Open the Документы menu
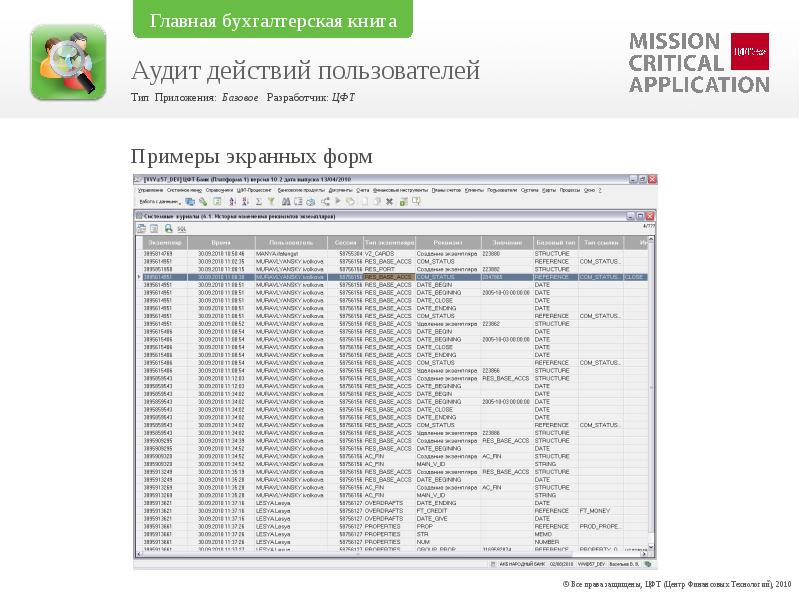The width and height of the screenshot is (800, 600). coord(338,188)
